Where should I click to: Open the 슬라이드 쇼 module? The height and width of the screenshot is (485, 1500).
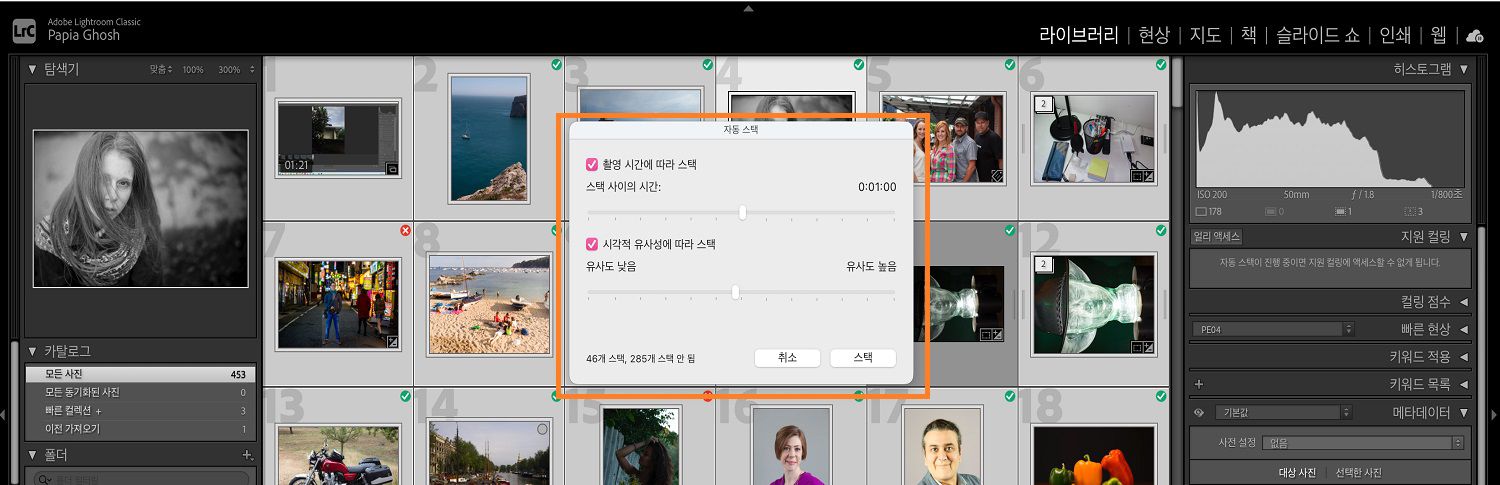pos(1318,35)
